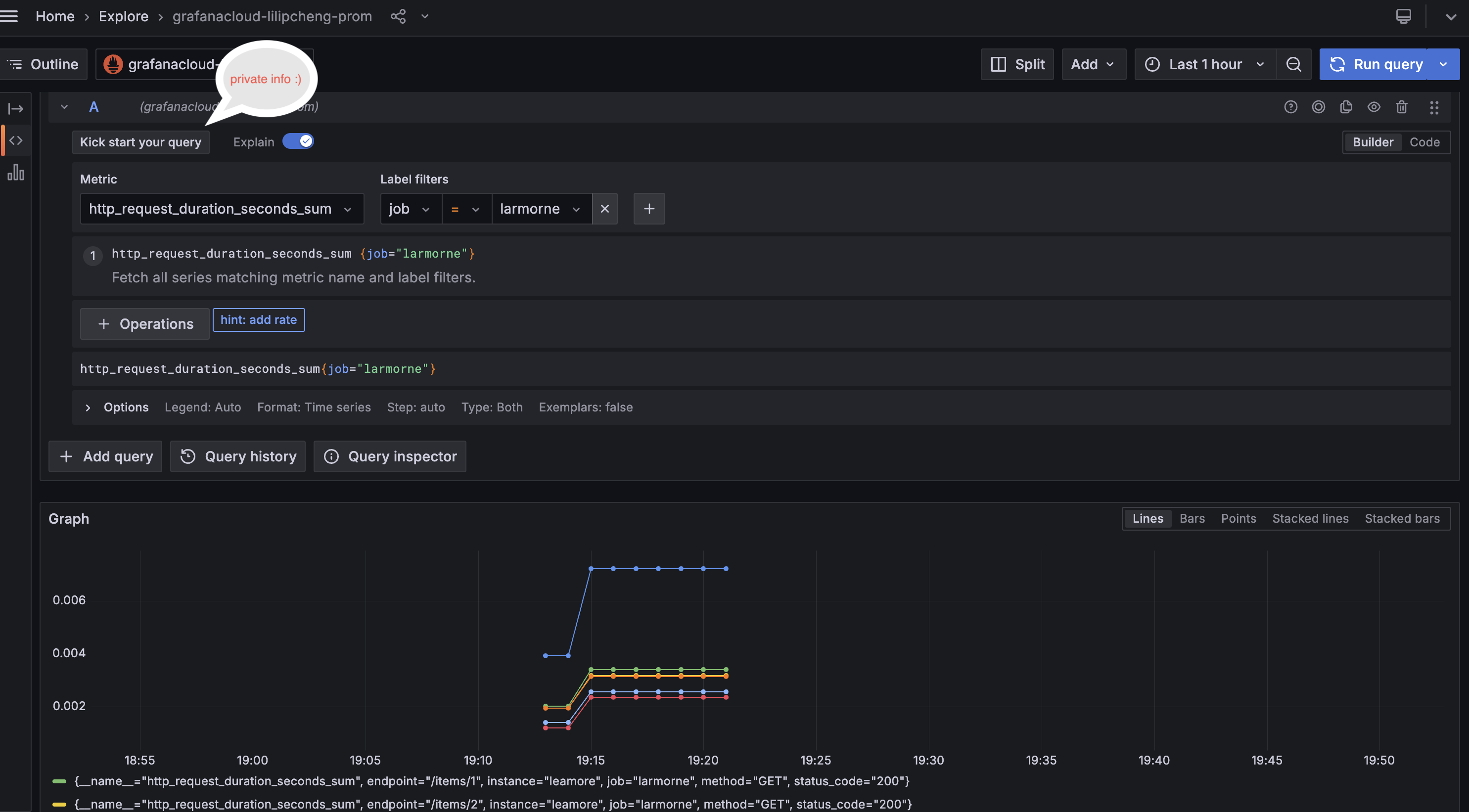Duplicate query A
Viewport: 1469px width, 812px height.
point(1346,107)
